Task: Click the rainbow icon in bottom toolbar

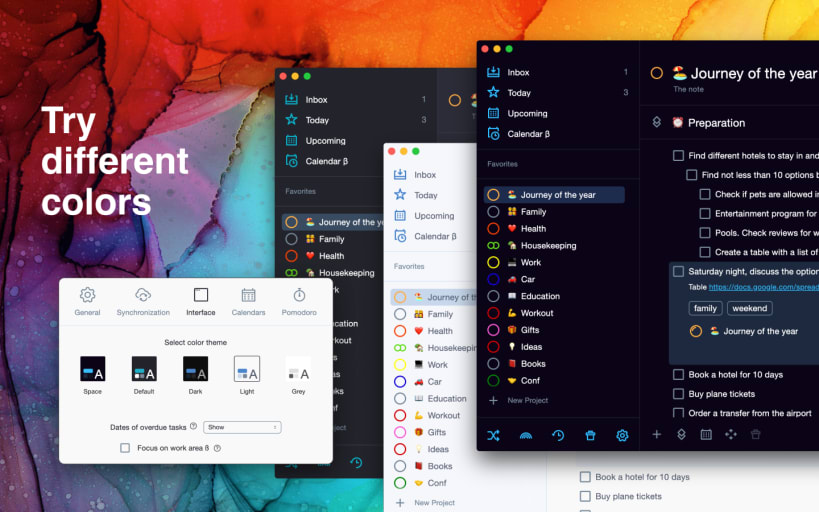Action: (x=526, y=435)
